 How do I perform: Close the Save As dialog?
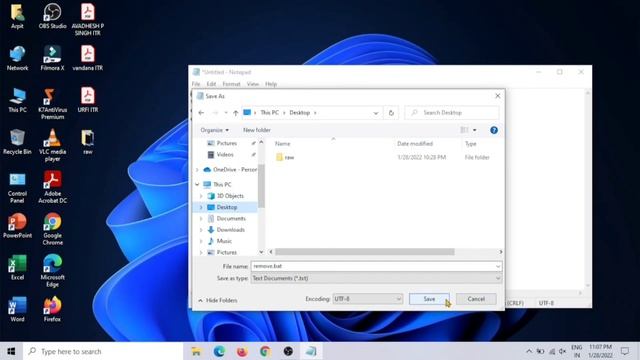[498, 96]
